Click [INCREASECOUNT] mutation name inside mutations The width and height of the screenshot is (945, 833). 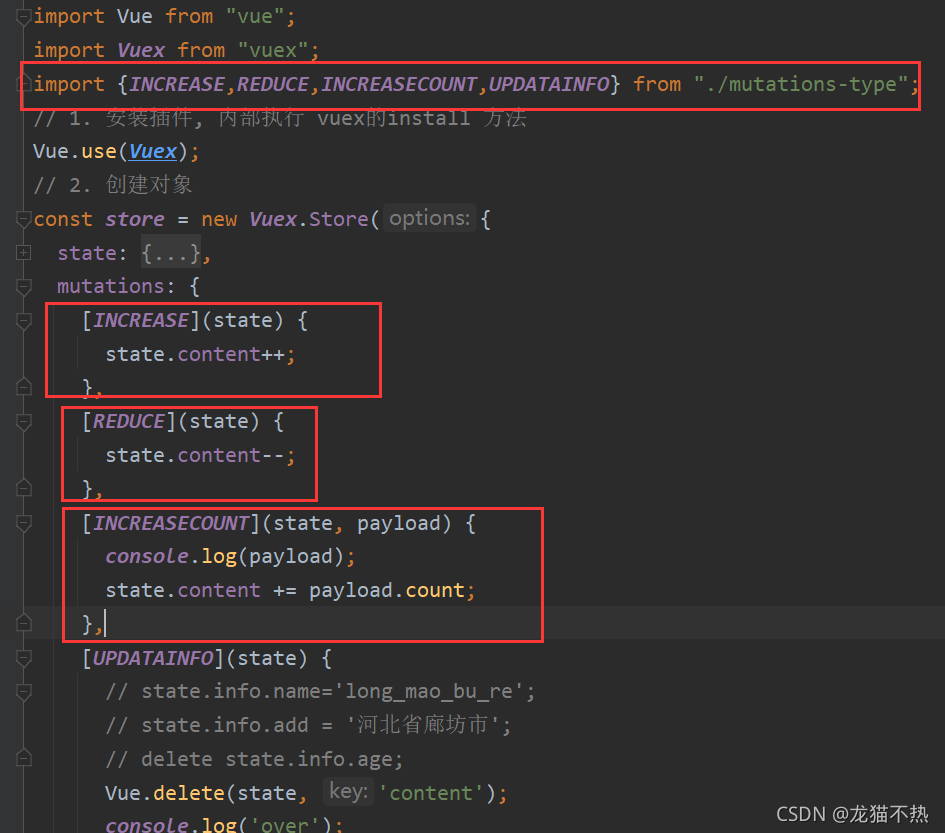pos(171,523)
